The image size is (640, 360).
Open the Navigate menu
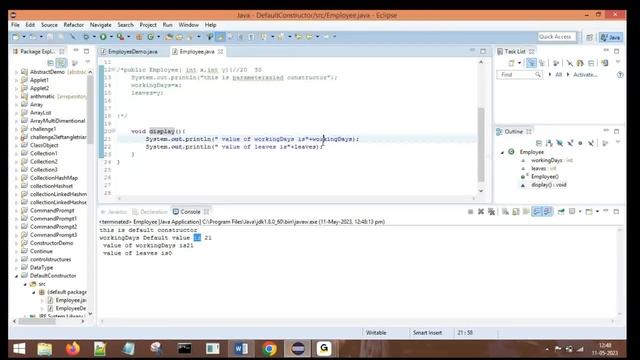[100, 25]
